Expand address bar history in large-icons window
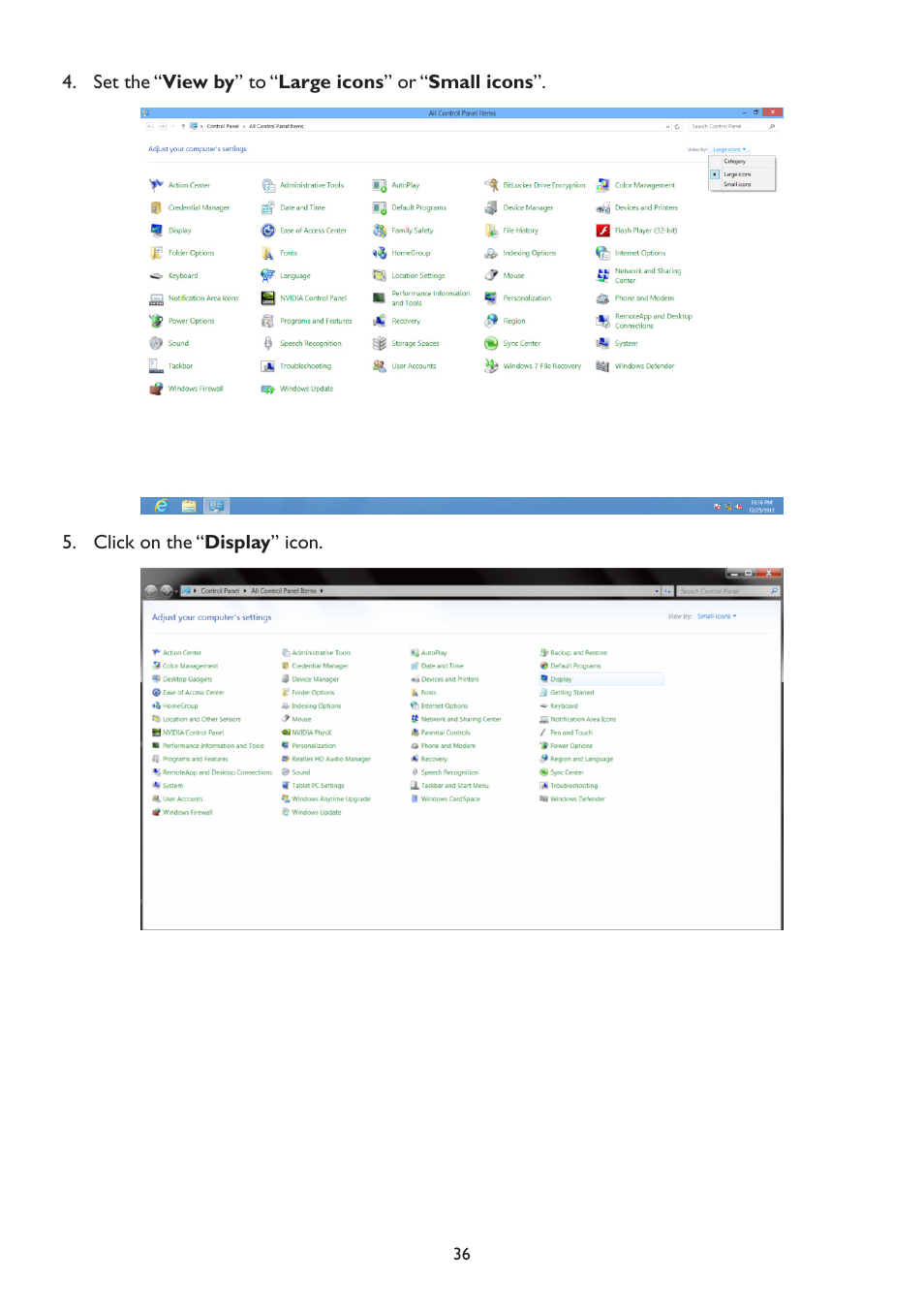924x1312 pixels. tap(667, 126)
